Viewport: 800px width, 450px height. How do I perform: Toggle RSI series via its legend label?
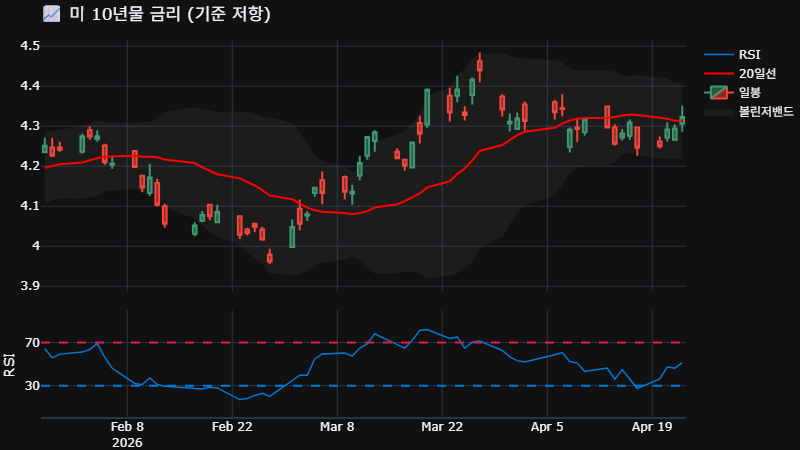click(x=750, y=54)
